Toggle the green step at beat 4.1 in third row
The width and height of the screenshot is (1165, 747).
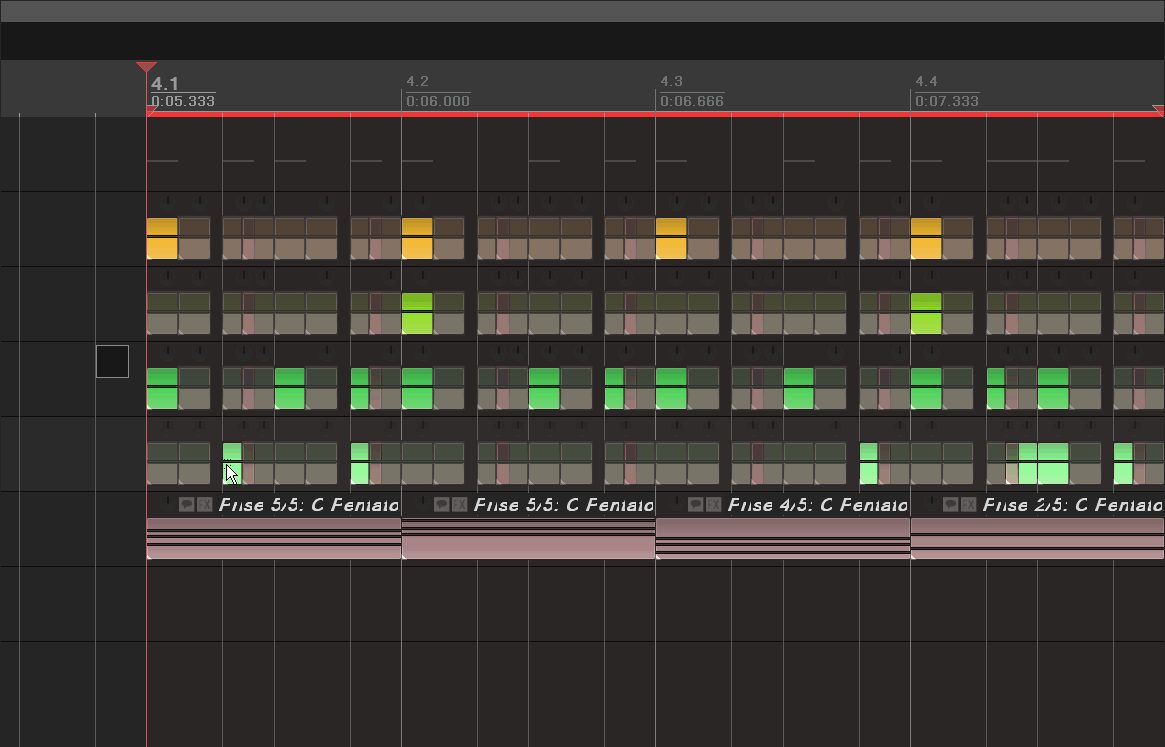click(162, 388)
